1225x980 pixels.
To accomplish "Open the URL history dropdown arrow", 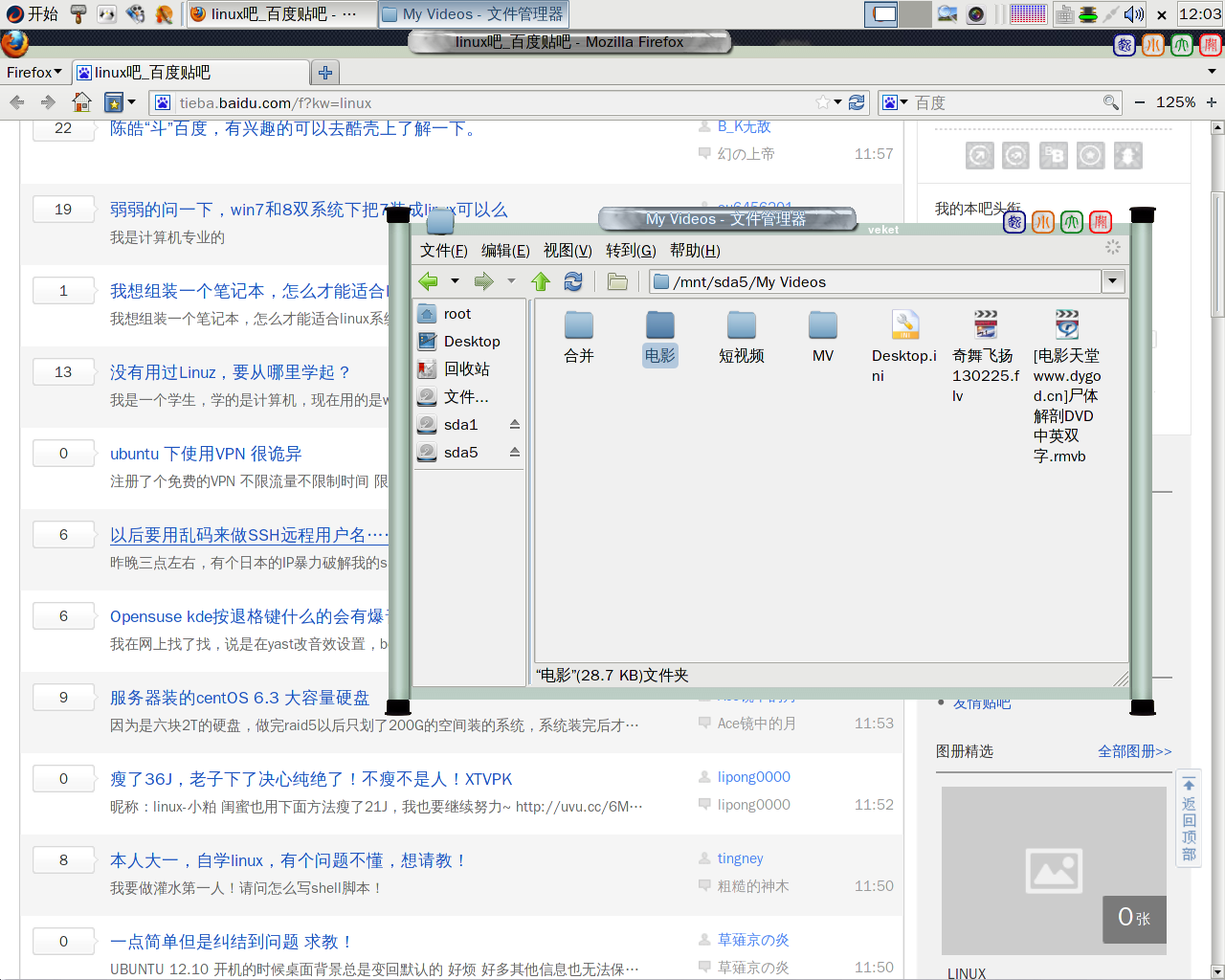I will [837, 102].
